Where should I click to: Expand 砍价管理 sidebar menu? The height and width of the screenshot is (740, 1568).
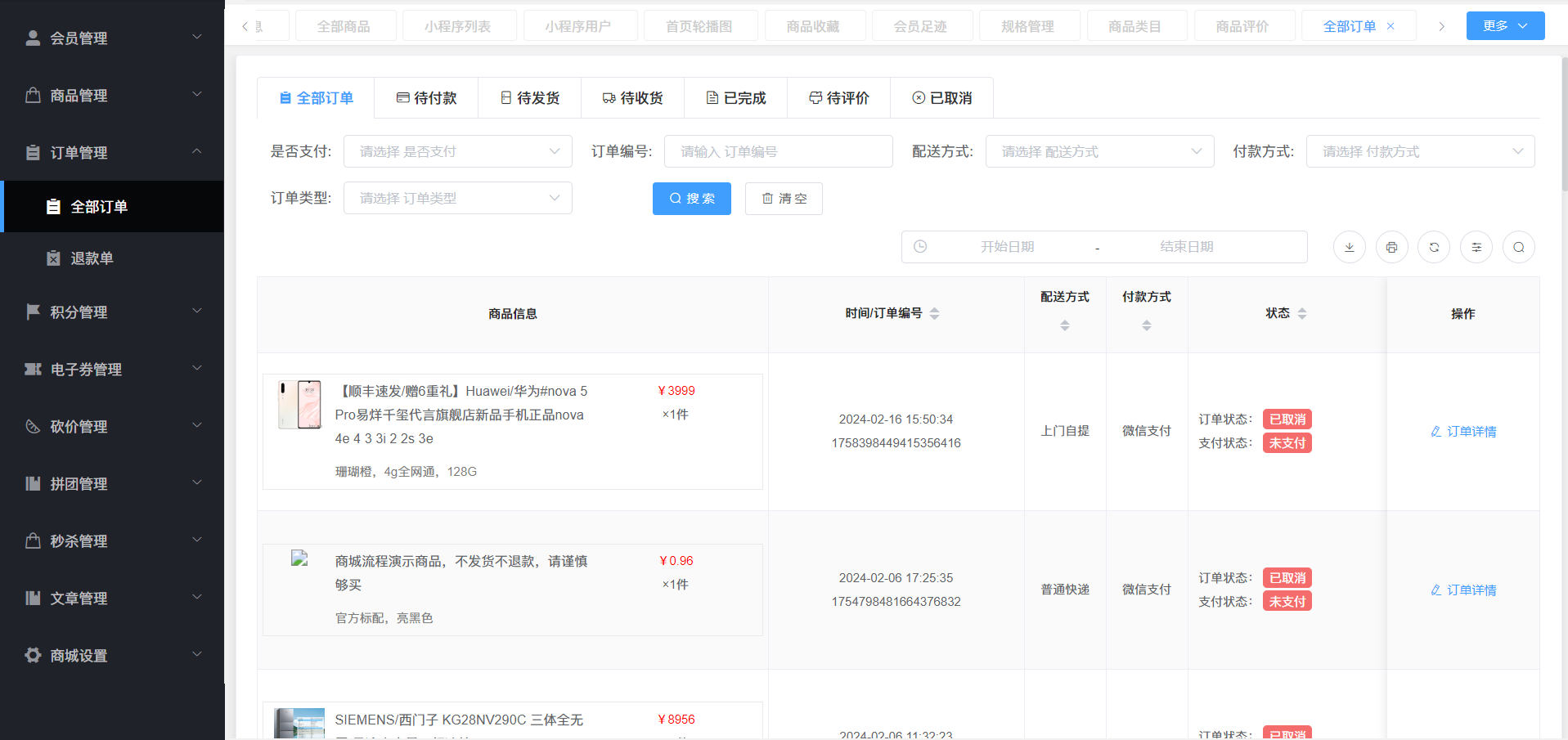[x=112, y=426]
